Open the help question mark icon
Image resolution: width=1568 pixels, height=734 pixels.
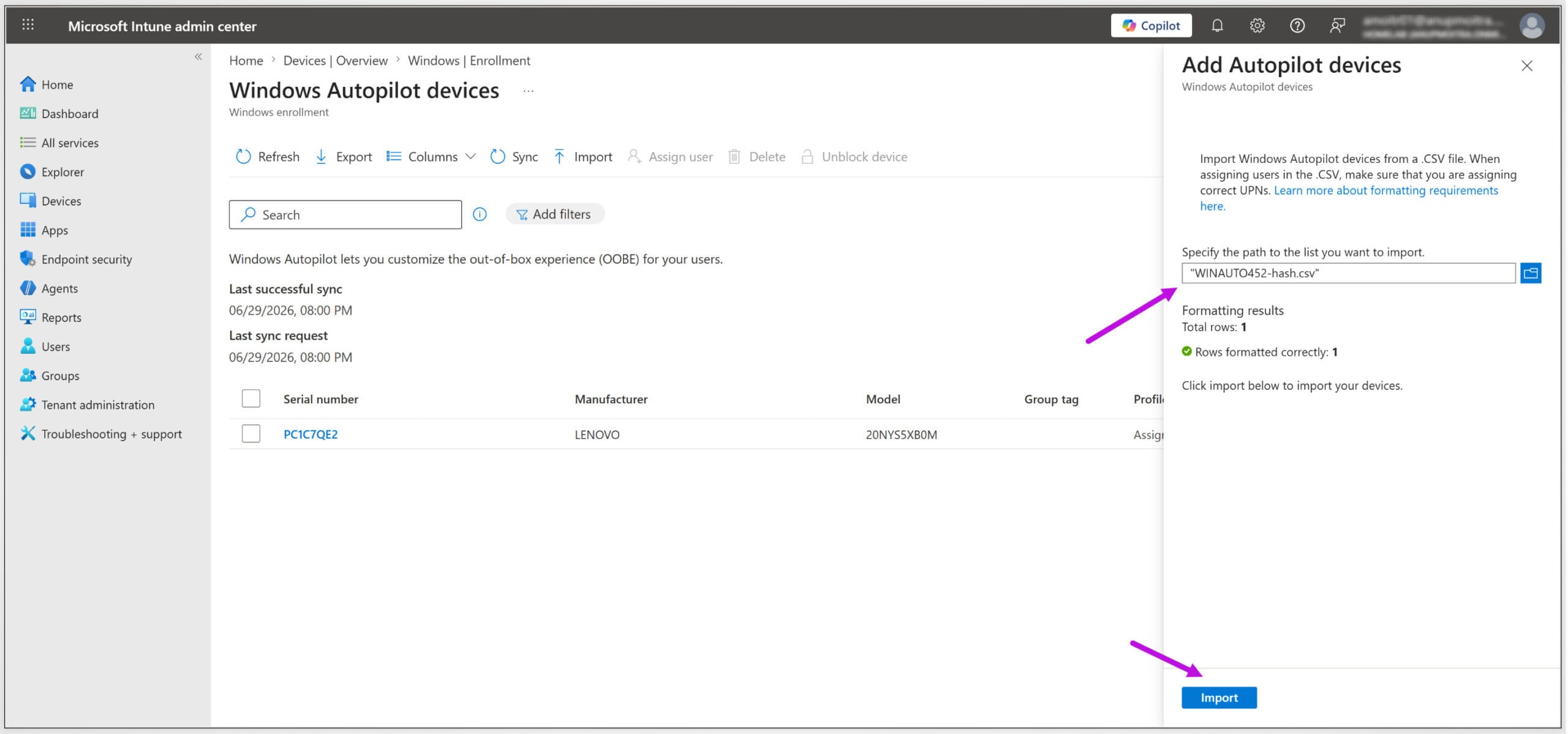(x=1297, y=25)
